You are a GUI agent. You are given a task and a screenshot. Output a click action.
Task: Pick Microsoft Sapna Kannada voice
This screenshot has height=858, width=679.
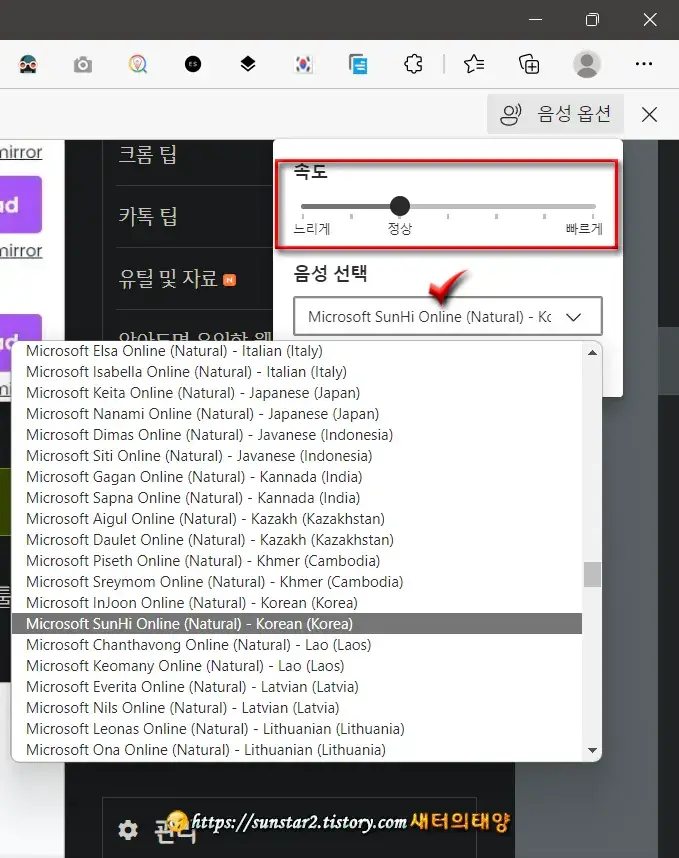[x=297, y=497]
